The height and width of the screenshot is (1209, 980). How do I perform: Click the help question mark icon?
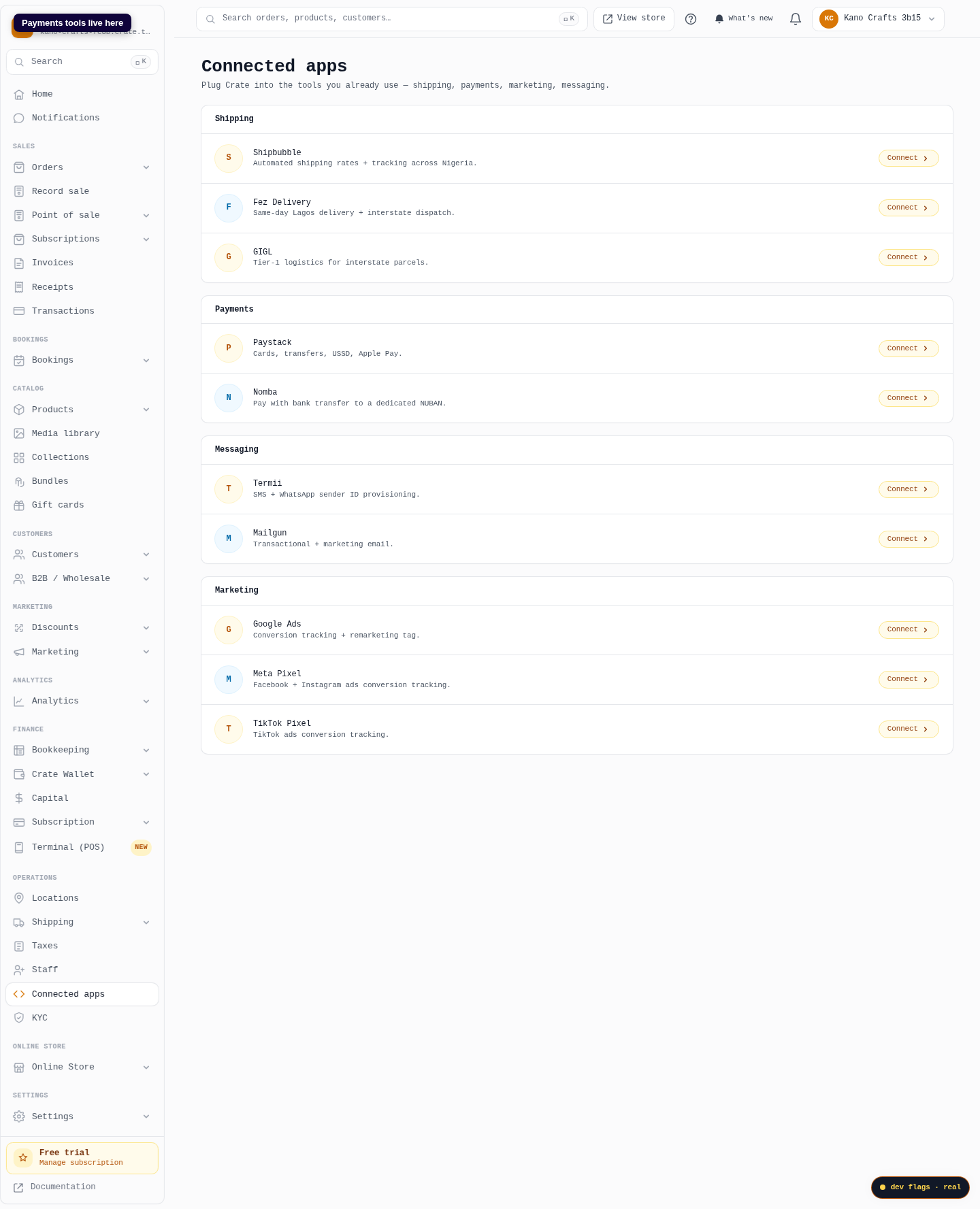click(x=691, y=19)
